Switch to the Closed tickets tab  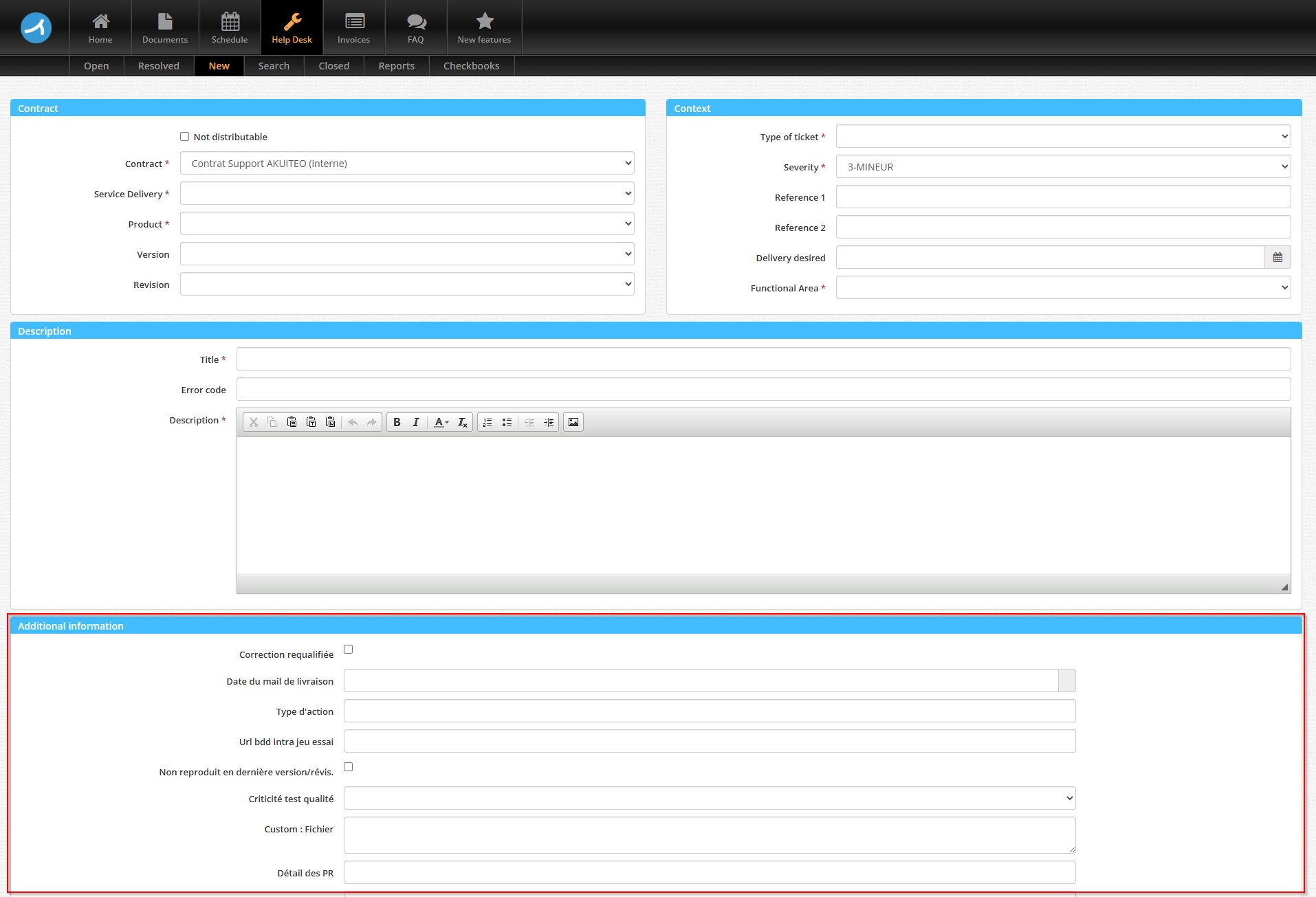click(333, 66)
